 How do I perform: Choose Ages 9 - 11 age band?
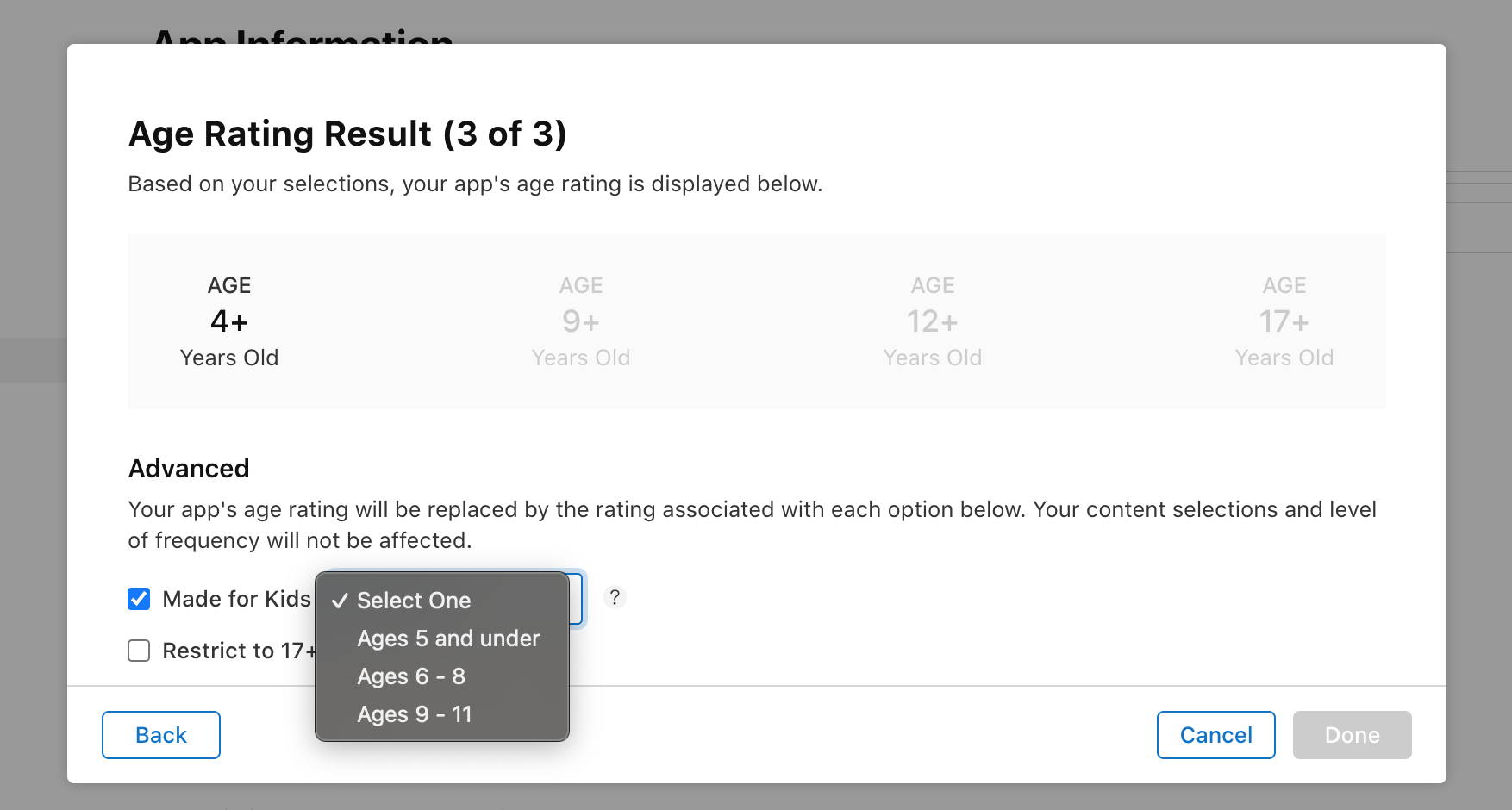pyautogui.click(x=415, y=714)
